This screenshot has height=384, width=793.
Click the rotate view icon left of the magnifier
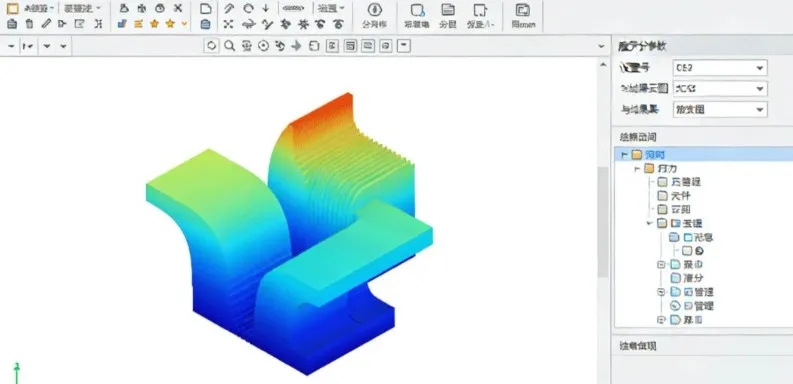(x=211, y=46)
